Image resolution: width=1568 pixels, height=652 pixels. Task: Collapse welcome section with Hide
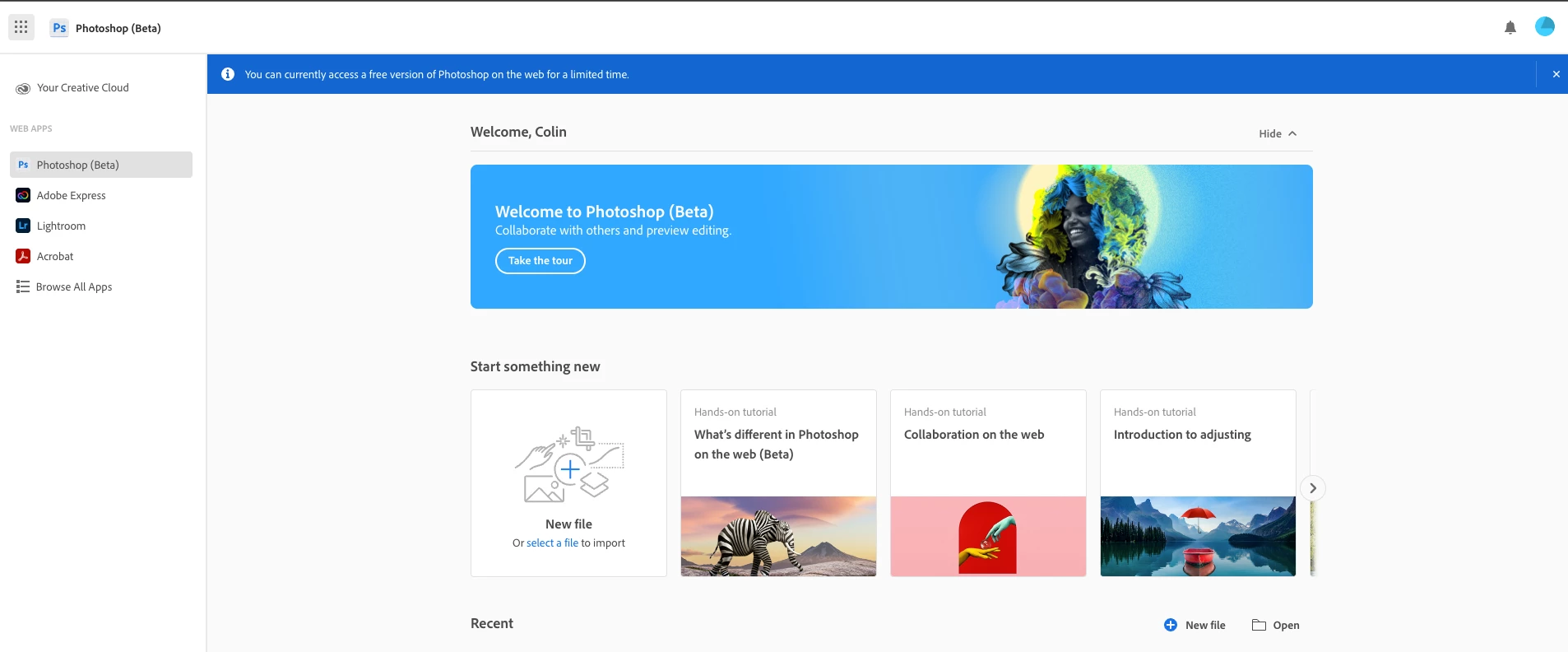point(1278,133)
